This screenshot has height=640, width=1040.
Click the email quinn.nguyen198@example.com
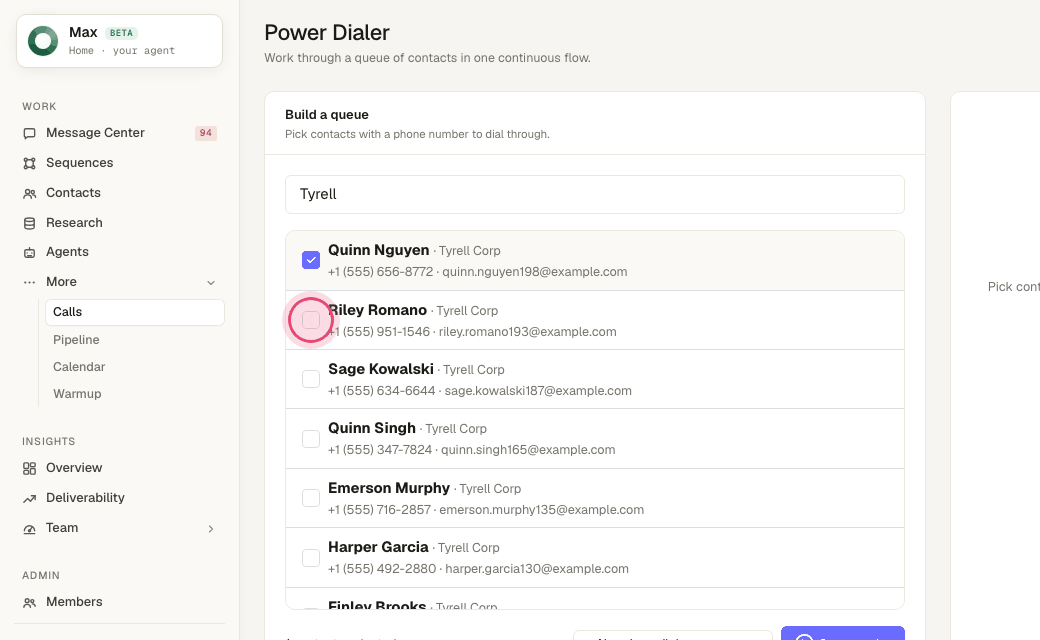(x=535, y=272)
